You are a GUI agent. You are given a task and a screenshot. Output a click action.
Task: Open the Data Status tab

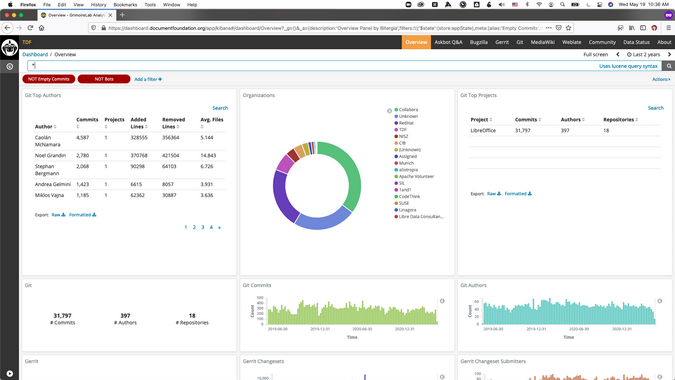click(x=636, y=42)
